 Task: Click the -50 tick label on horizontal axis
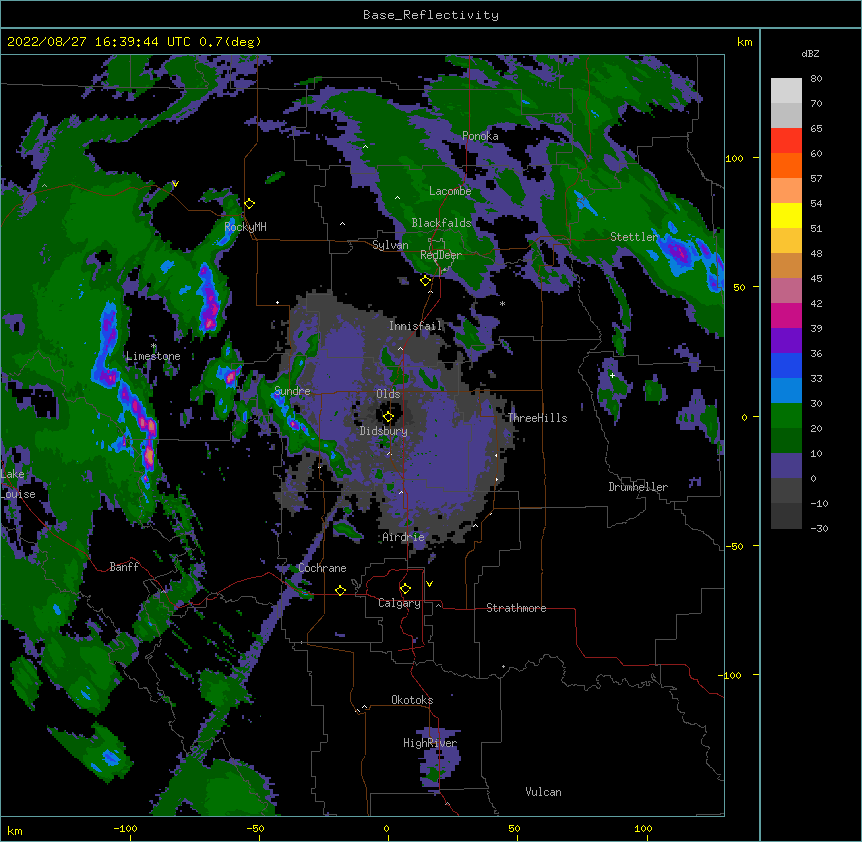pyautogui.click(x=255, y=828)
